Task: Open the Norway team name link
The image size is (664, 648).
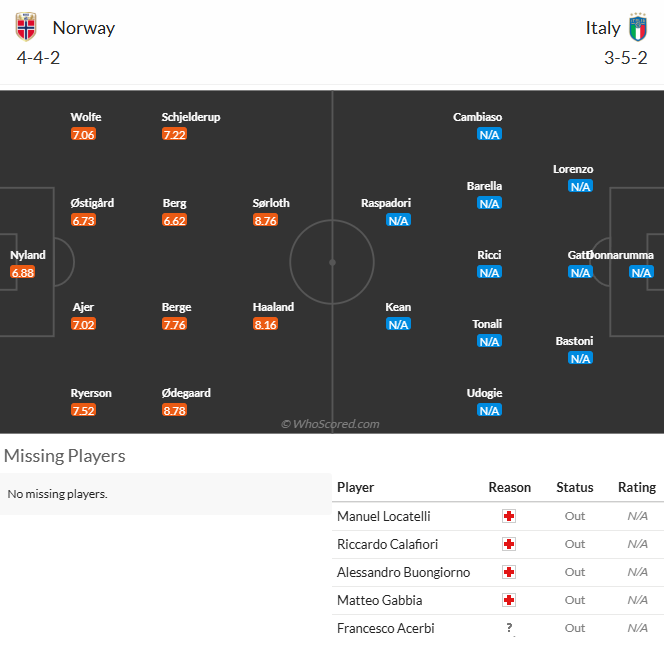Action: pyautogui.click(x=84, y=28)
